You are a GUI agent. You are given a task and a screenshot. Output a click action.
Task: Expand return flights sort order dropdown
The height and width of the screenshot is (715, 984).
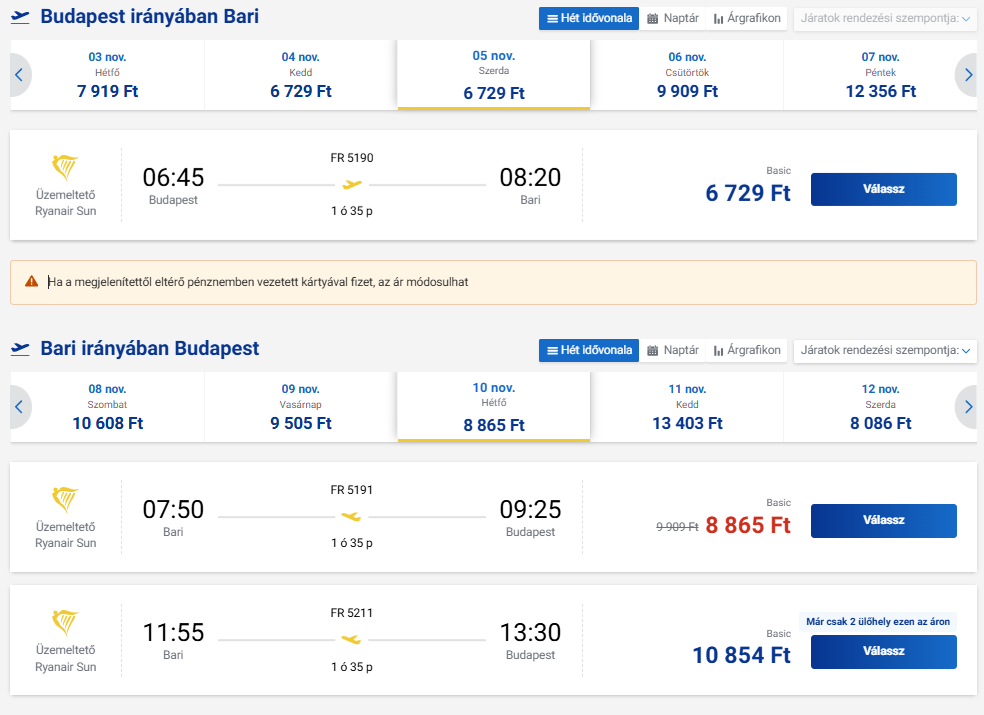click(885, 351)
